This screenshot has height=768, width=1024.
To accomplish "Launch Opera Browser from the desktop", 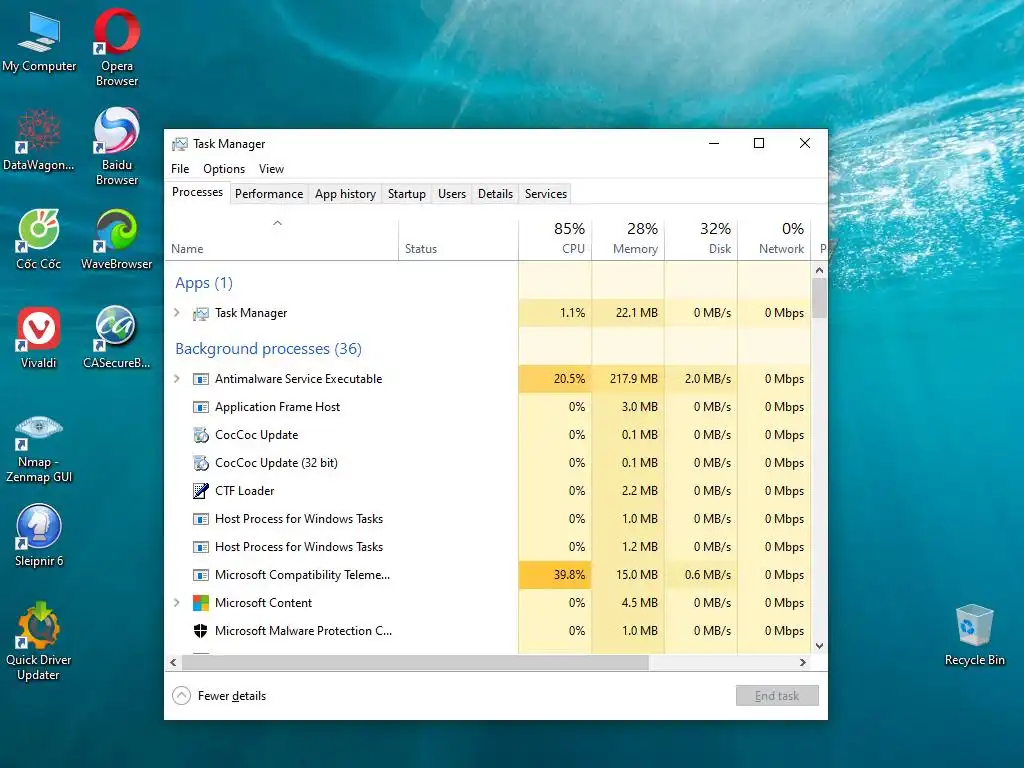I will [x=116, y=46].
